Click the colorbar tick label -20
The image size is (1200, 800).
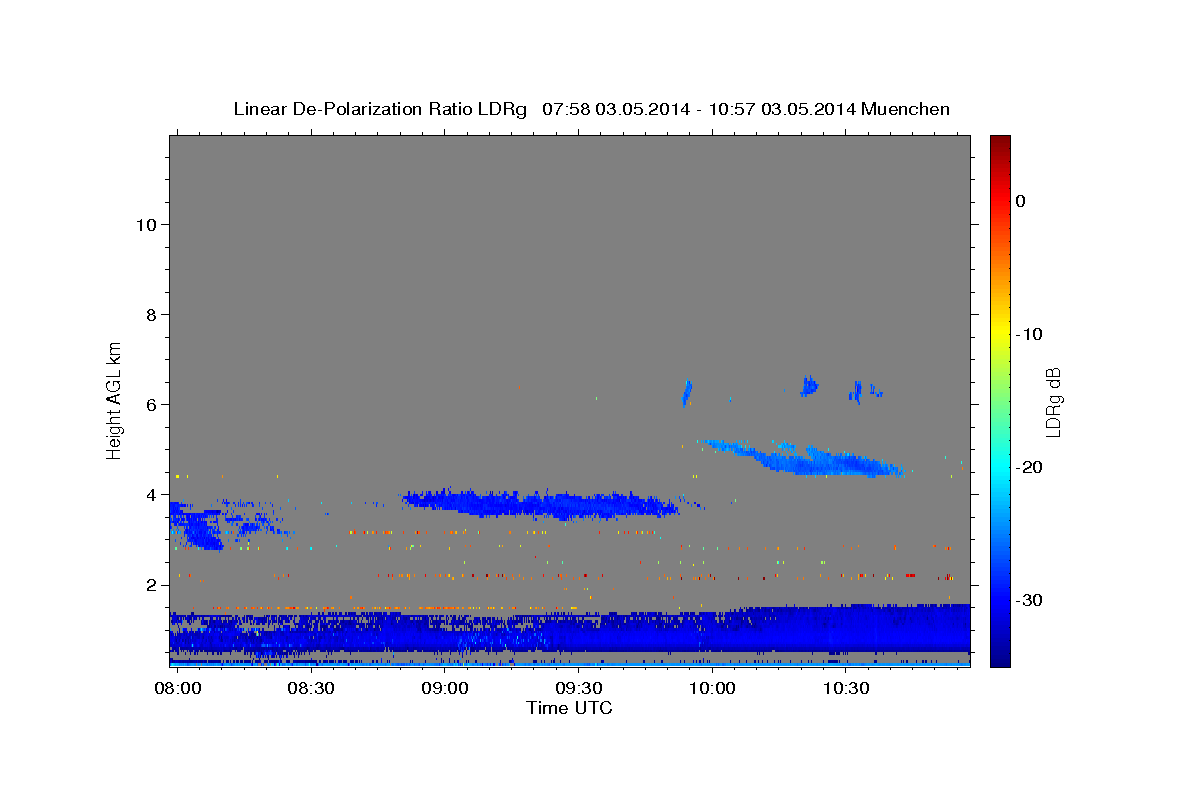pyautogui.click(x=1029, y=467)
